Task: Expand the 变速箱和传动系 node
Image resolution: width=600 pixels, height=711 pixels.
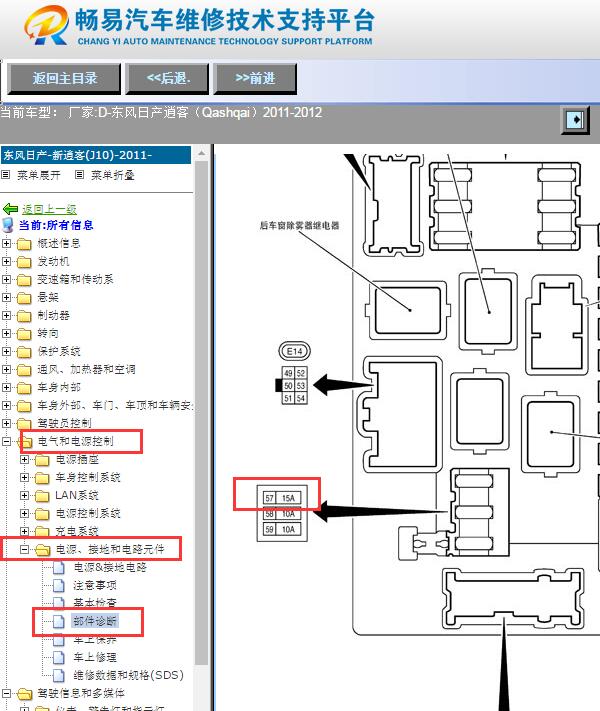Action: click(x=6, y=279)
